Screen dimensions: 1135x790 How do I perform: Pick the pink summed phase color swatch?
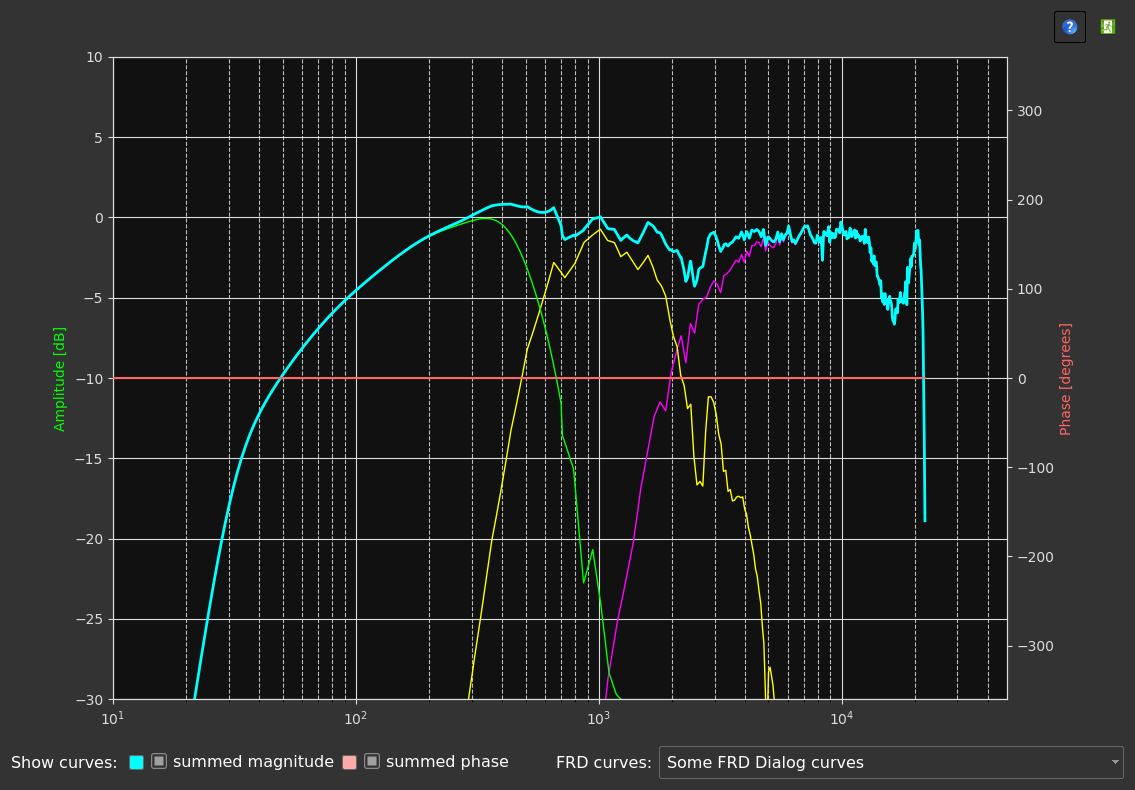pos(349,762)
